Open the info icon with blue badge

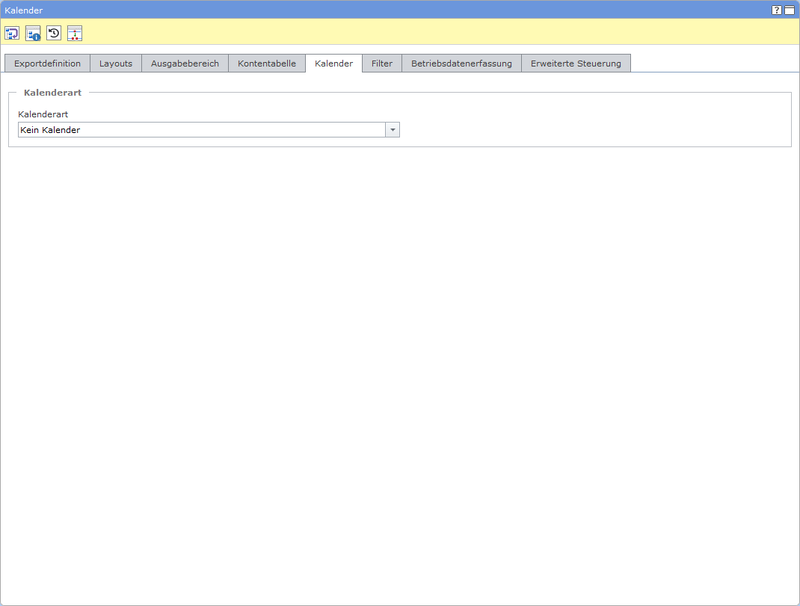click(33, 33)
